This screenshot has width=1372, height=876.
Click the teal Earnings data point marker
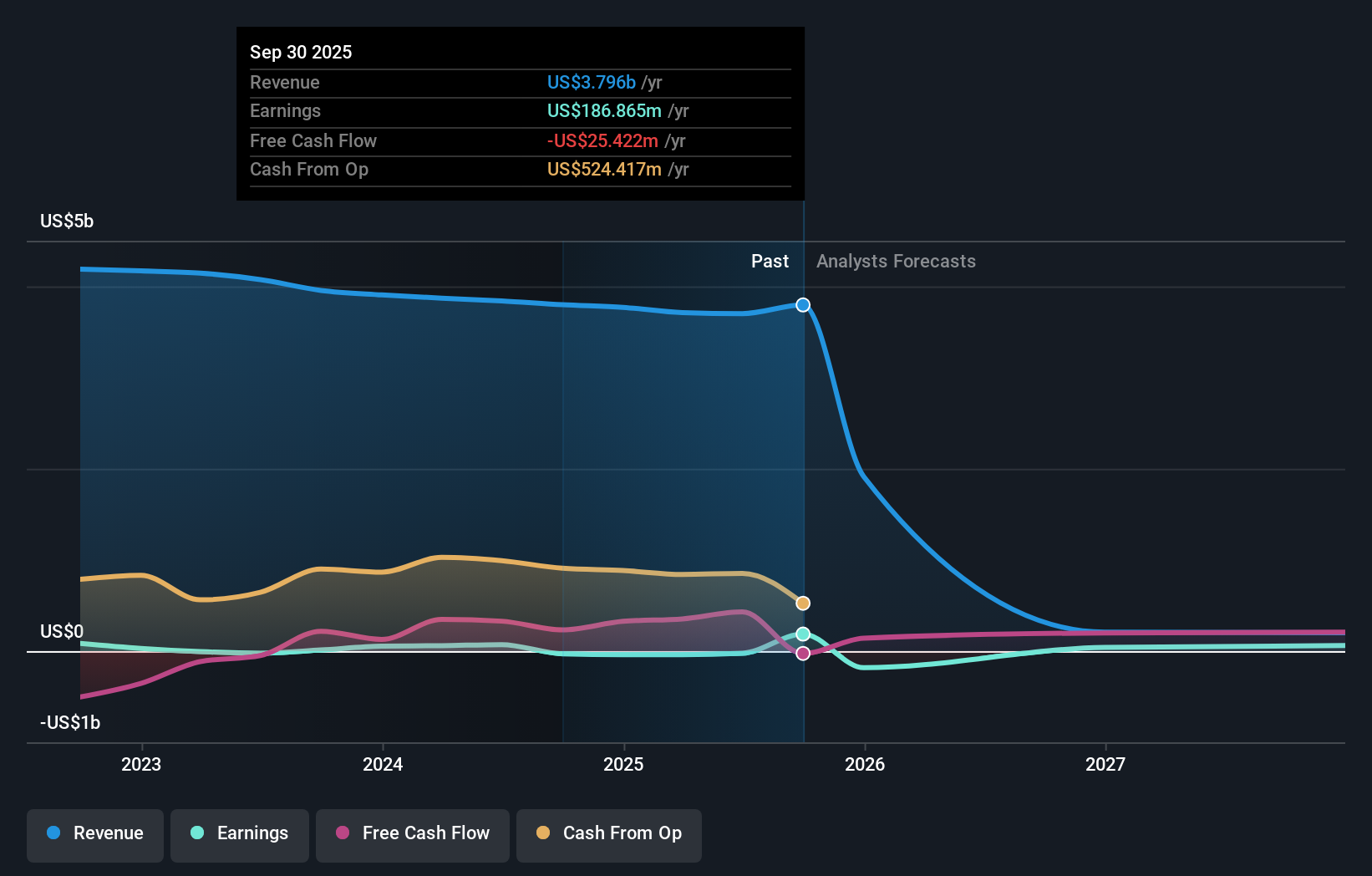[803, 634]
